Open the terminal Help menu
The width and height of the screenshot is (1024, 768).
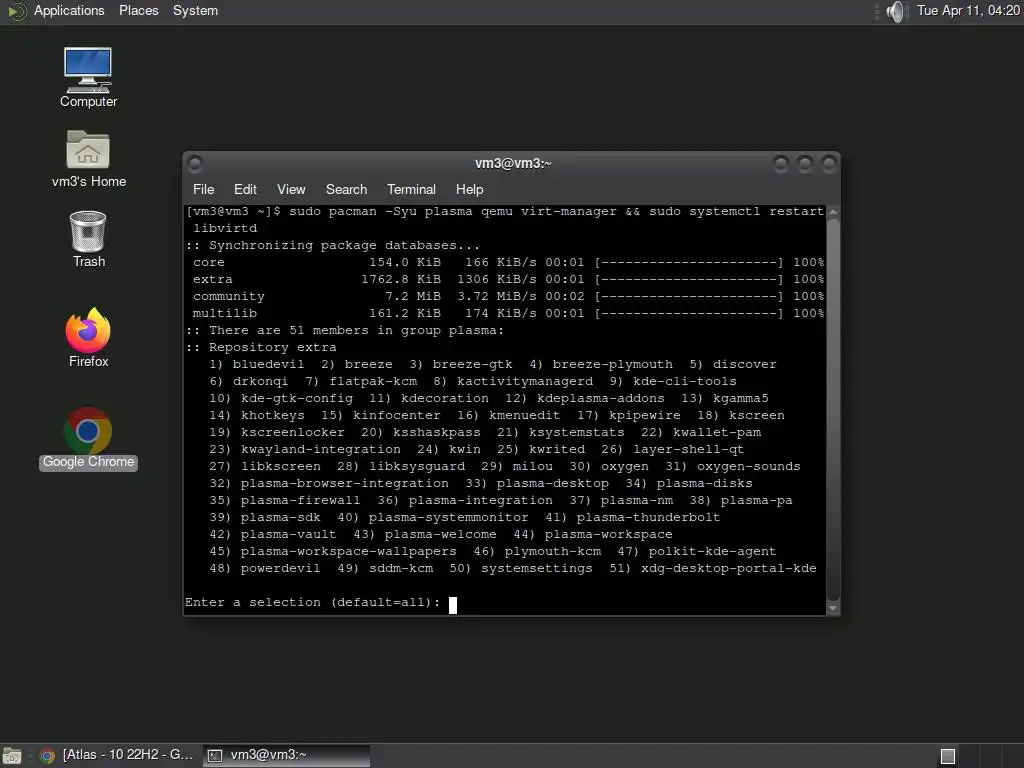coord(470,189)
